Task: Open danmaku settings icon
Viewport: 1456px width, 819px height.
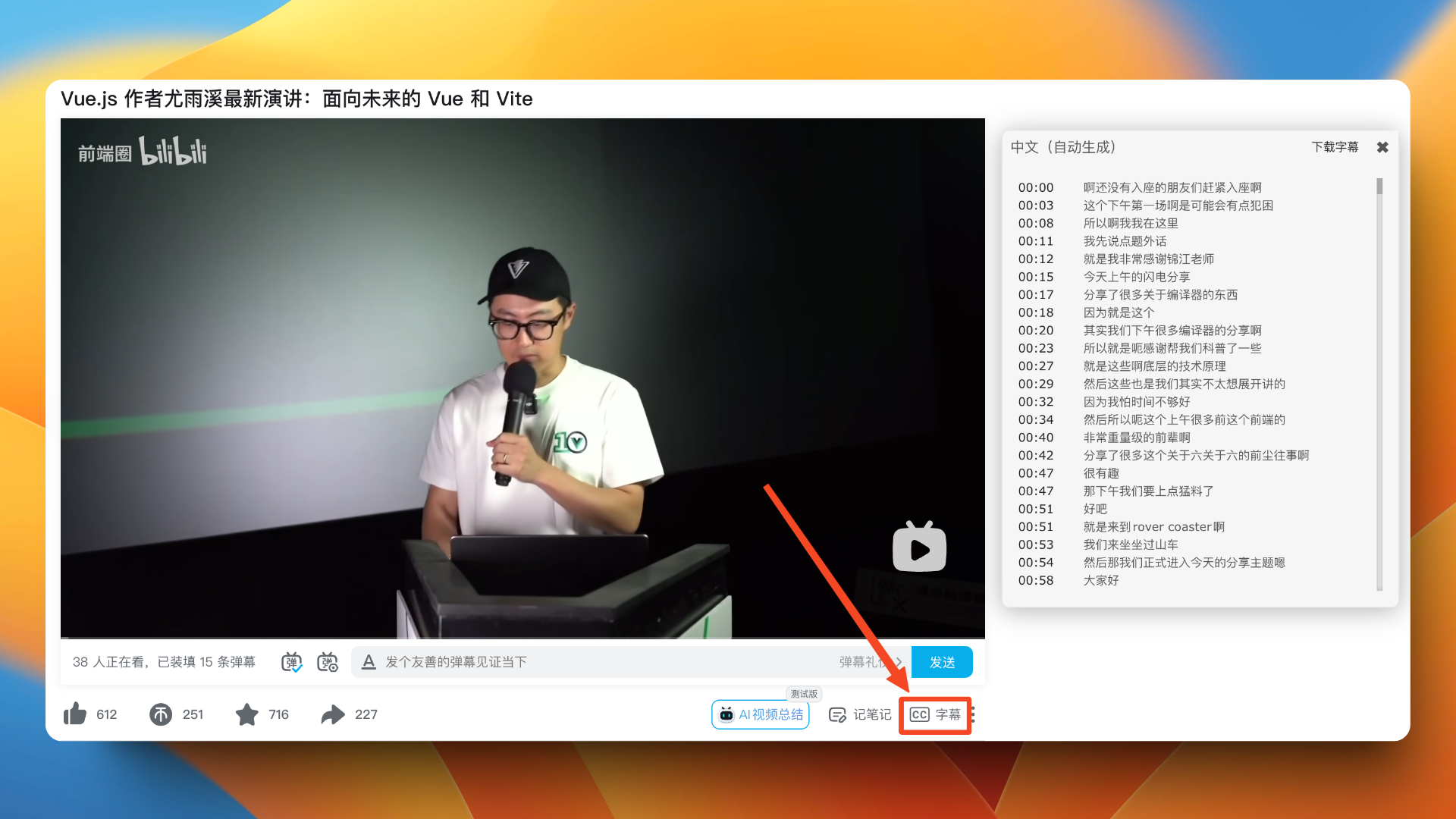Action: pos(328,662)
